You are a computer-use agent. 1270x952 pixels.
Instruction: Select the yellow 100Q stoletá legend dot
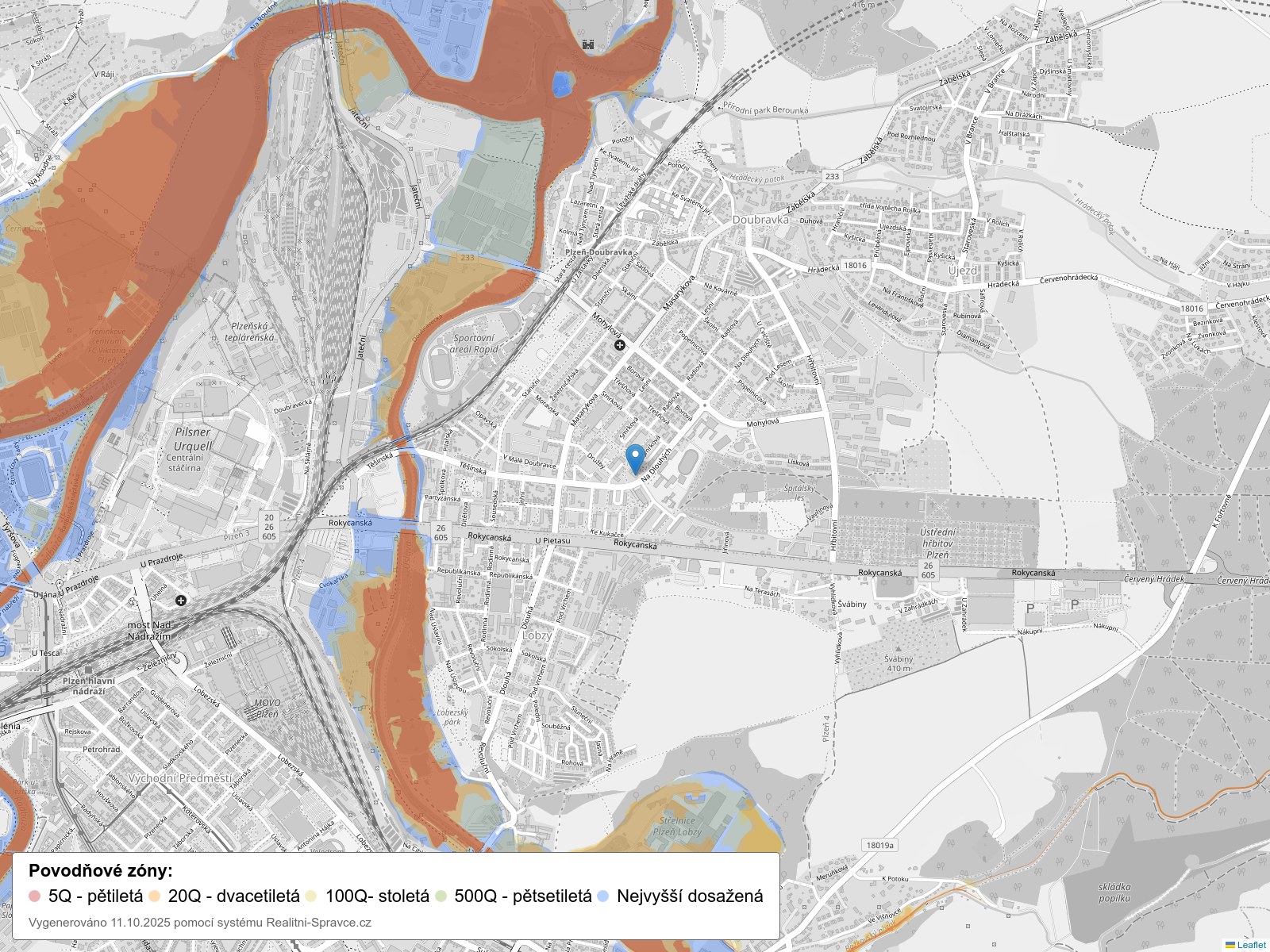(x=311, y=896)
